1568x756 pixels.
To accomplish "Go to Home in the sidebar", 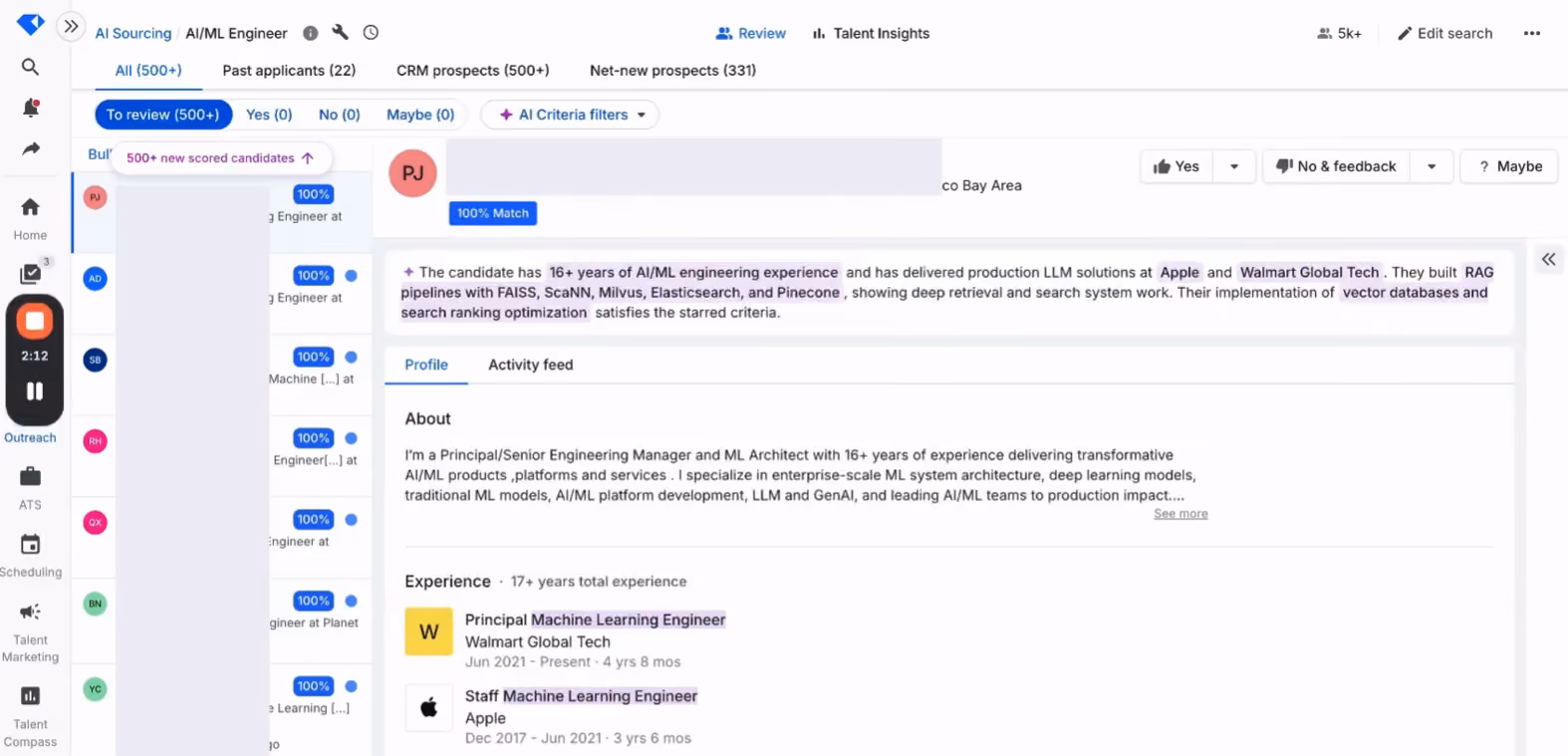I will (x=31, y=218).
